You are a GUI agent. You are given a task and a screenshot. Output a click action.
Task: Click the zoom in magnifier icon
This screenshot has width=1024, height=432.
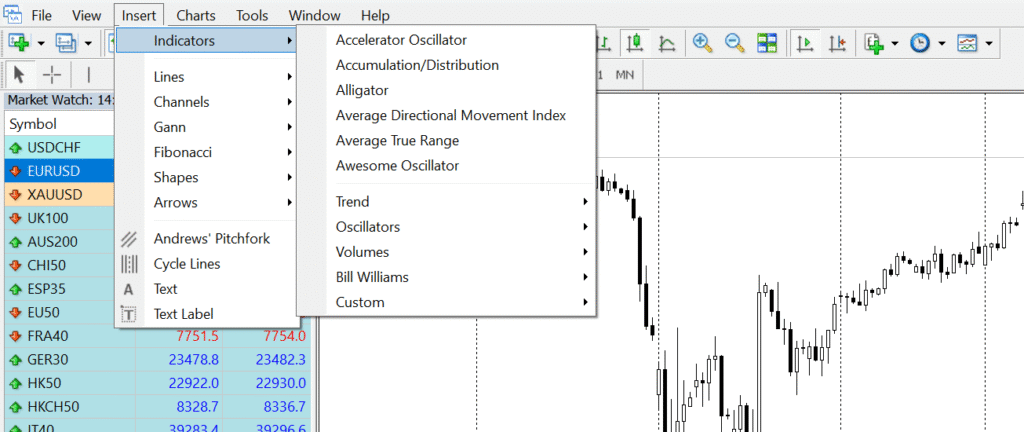[x=702, y=43]
